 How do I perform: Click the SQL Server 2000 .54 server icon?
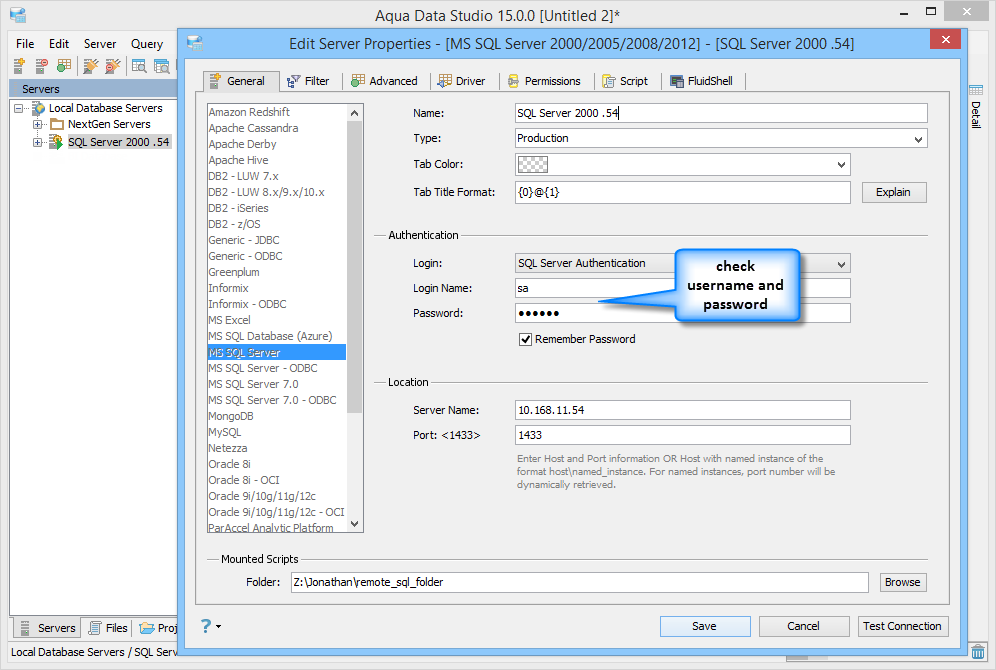click(57, 142)
